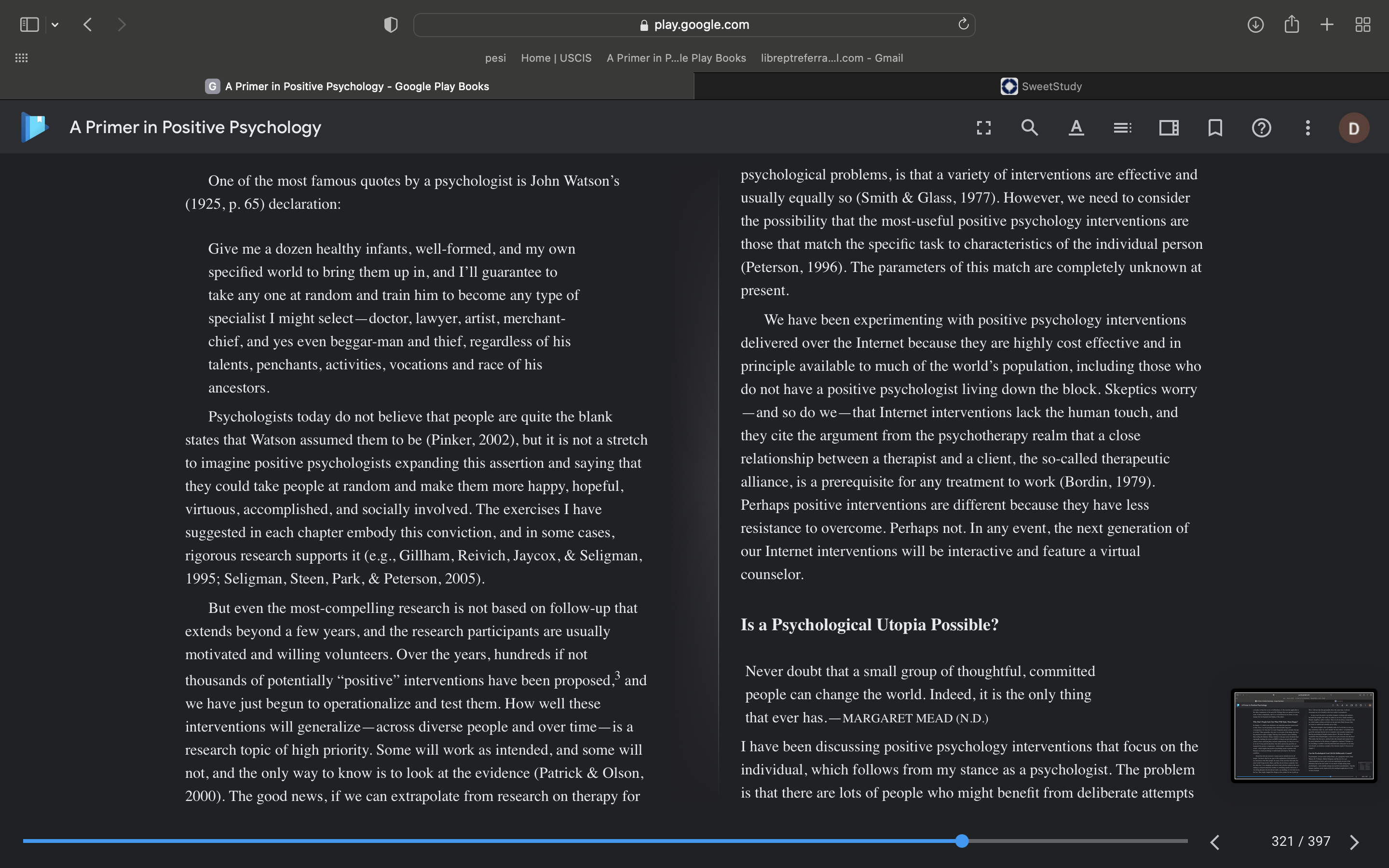Open a new tab with plus icon
Viewport: 1389px width, 868px height.
[x=1327, y=25]
